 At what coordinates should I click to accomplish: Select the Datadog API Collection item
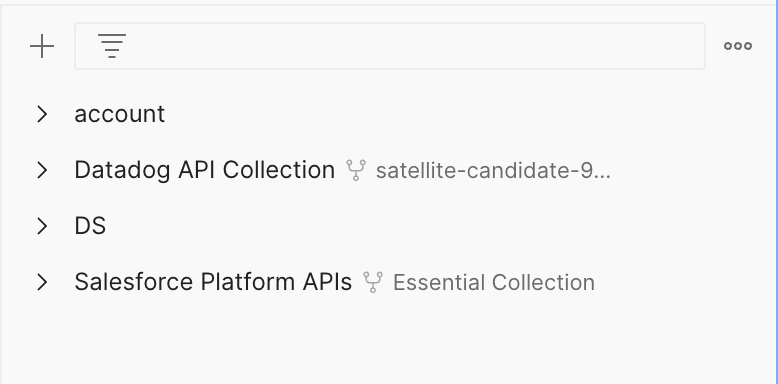click(x=204, y=170)
